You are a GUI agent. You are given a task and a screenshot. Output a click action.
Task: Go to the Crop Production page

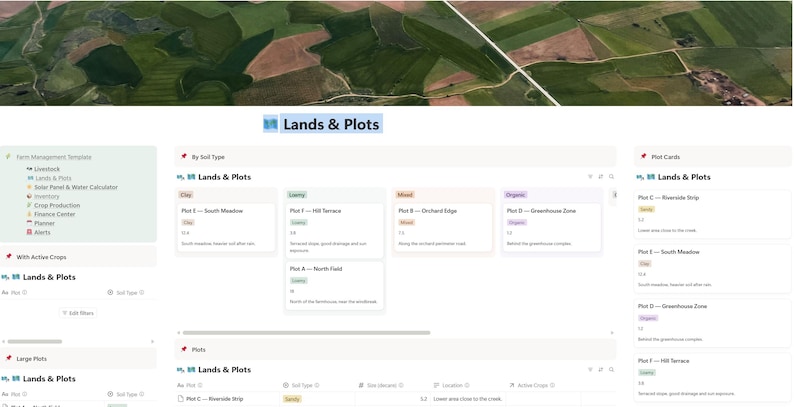tap(57, 206)
